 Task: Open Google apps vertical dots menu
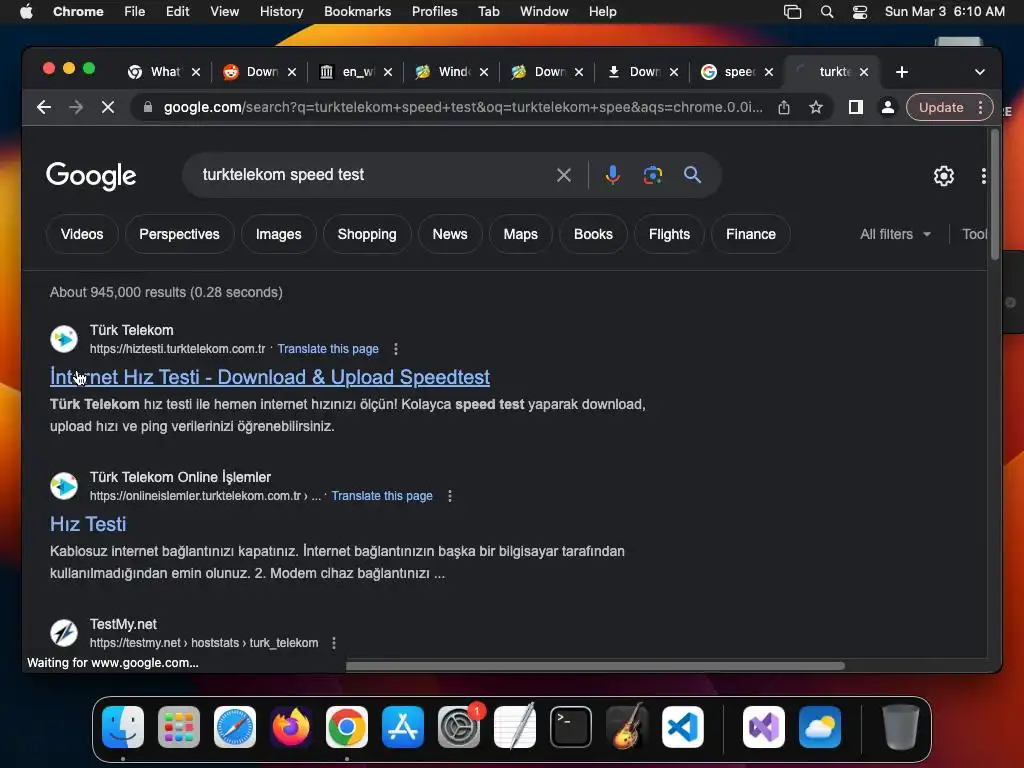(x=984, y=176)
